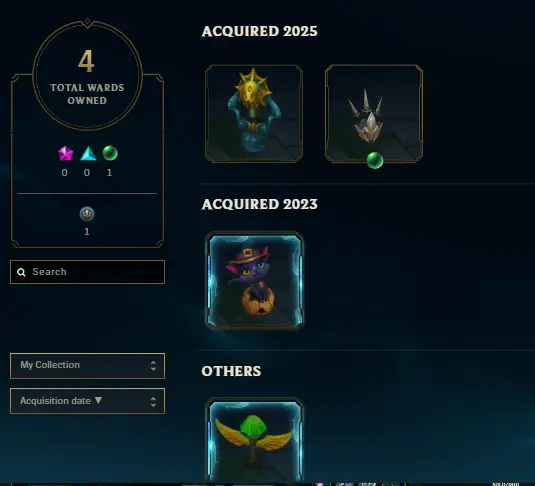Open the My Collection dropdown
The width and height of the screenshot is (535, 486).
pos(87,366)
